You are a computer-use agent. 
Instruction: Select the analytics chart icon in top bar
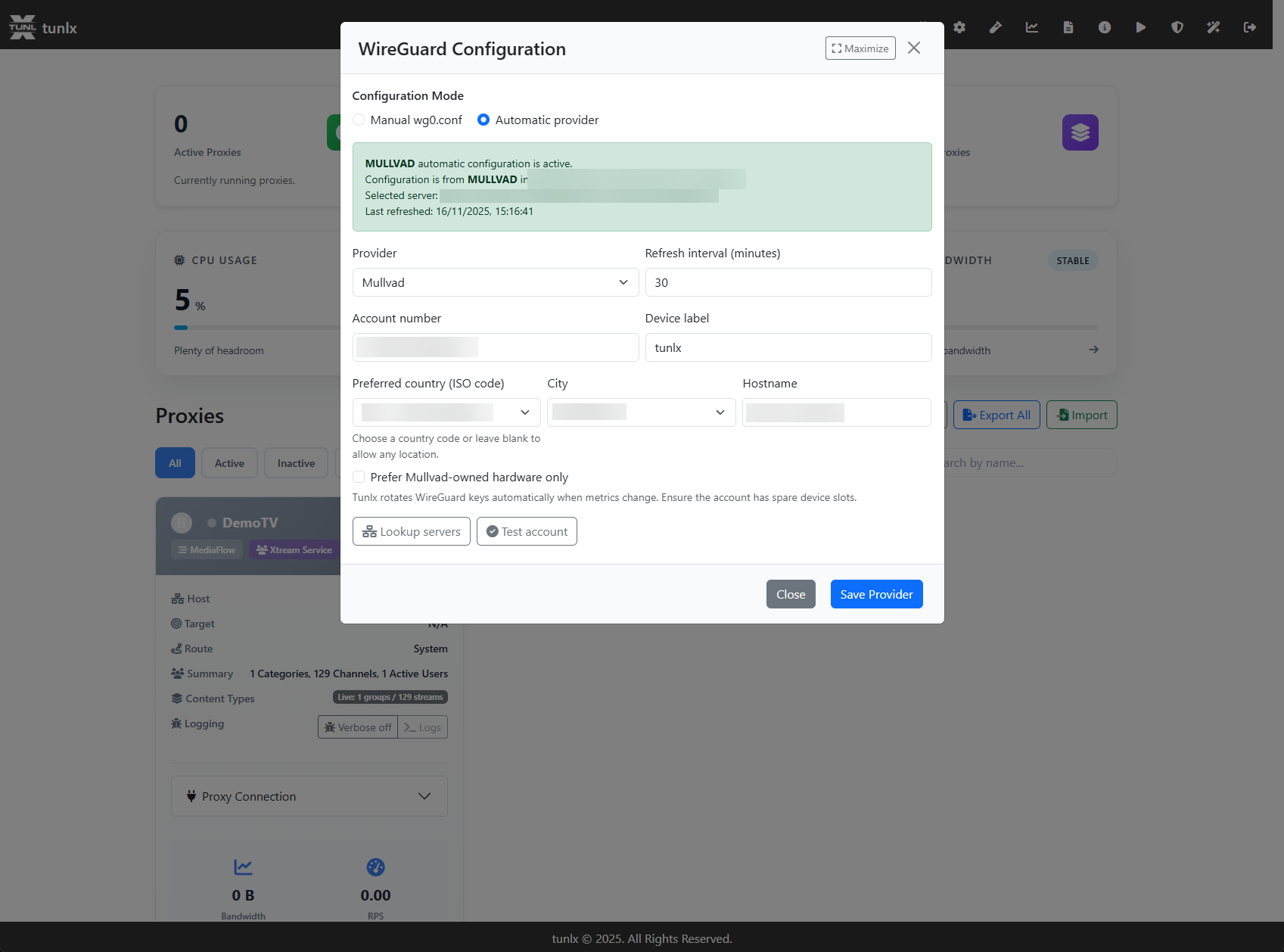1031,26
